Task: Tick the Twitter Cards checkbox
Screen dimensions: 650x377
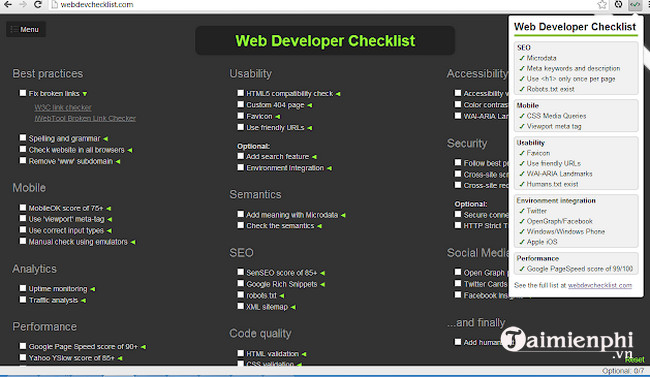Action: click(x=458, y=283)
